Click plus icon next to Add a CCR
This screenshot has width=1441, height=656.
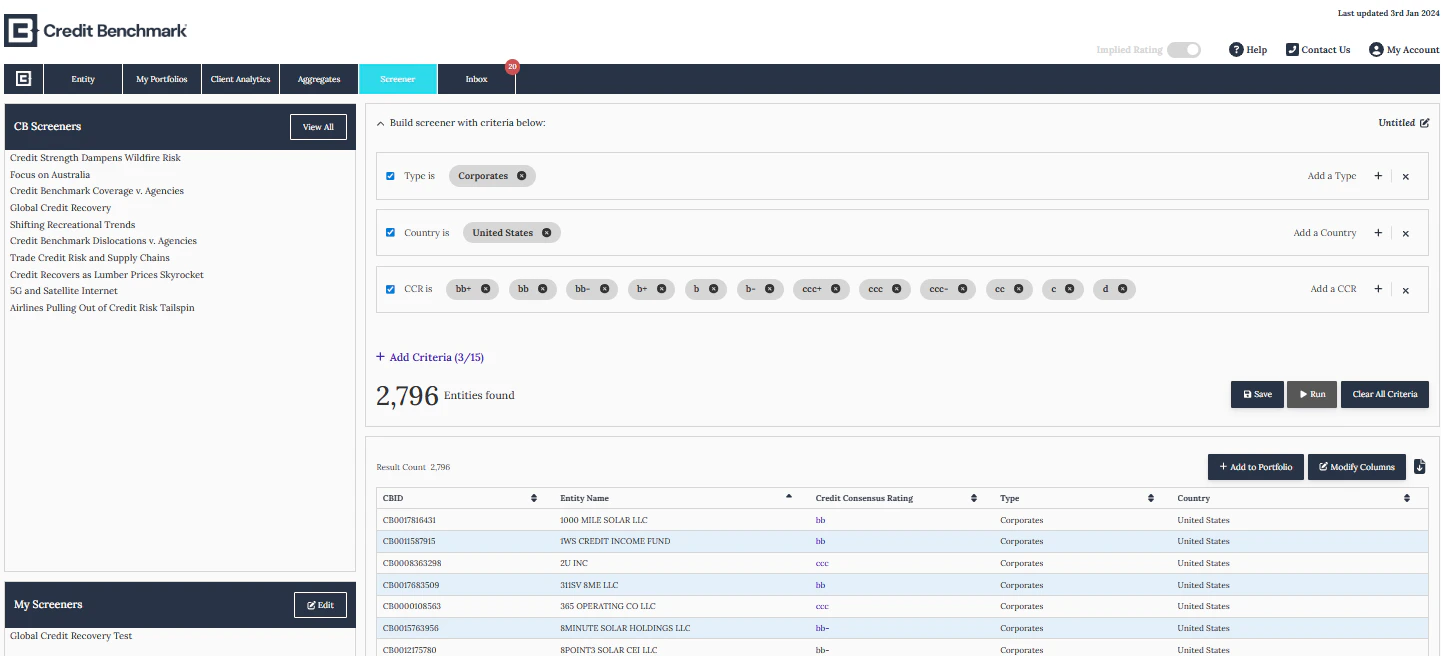coord(1378,289)
